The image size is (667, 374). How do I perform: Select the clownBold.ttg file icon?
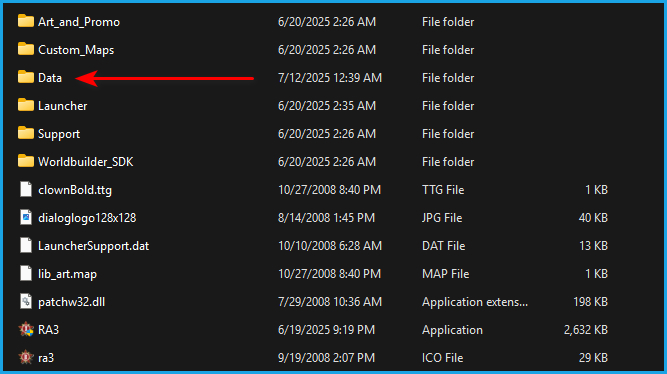(x=26, y=189)
